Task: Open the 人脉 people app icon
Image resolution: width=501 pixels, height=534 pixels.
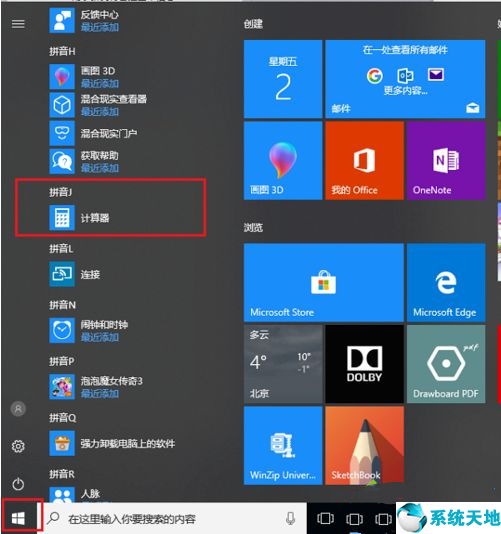Action: (62, 495)
